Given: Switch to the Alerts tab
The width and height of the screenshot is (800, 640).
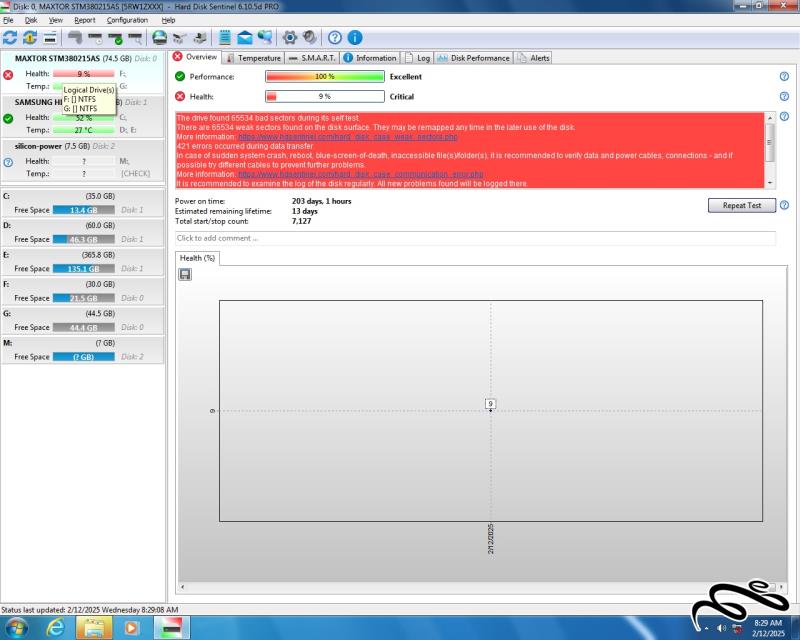Looking at the screenshot, I should click(533, 58).
